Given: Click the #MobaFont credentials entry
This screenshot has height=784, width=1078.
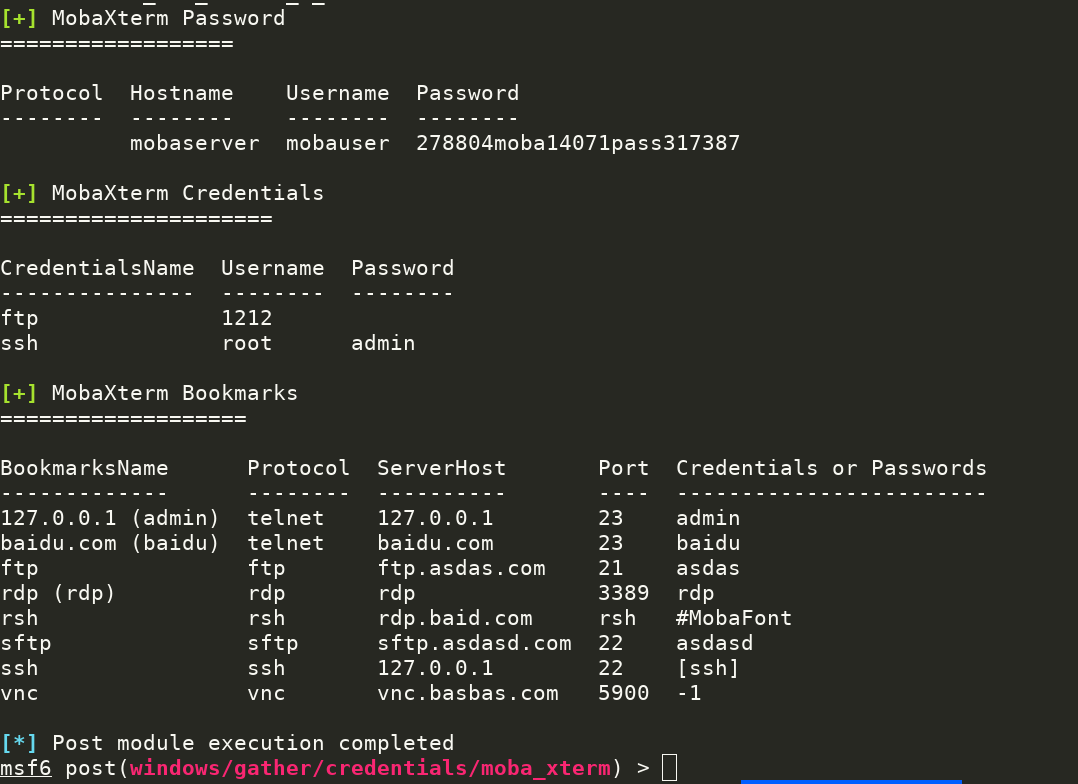Looking at the screenshot, I should 734,618.
